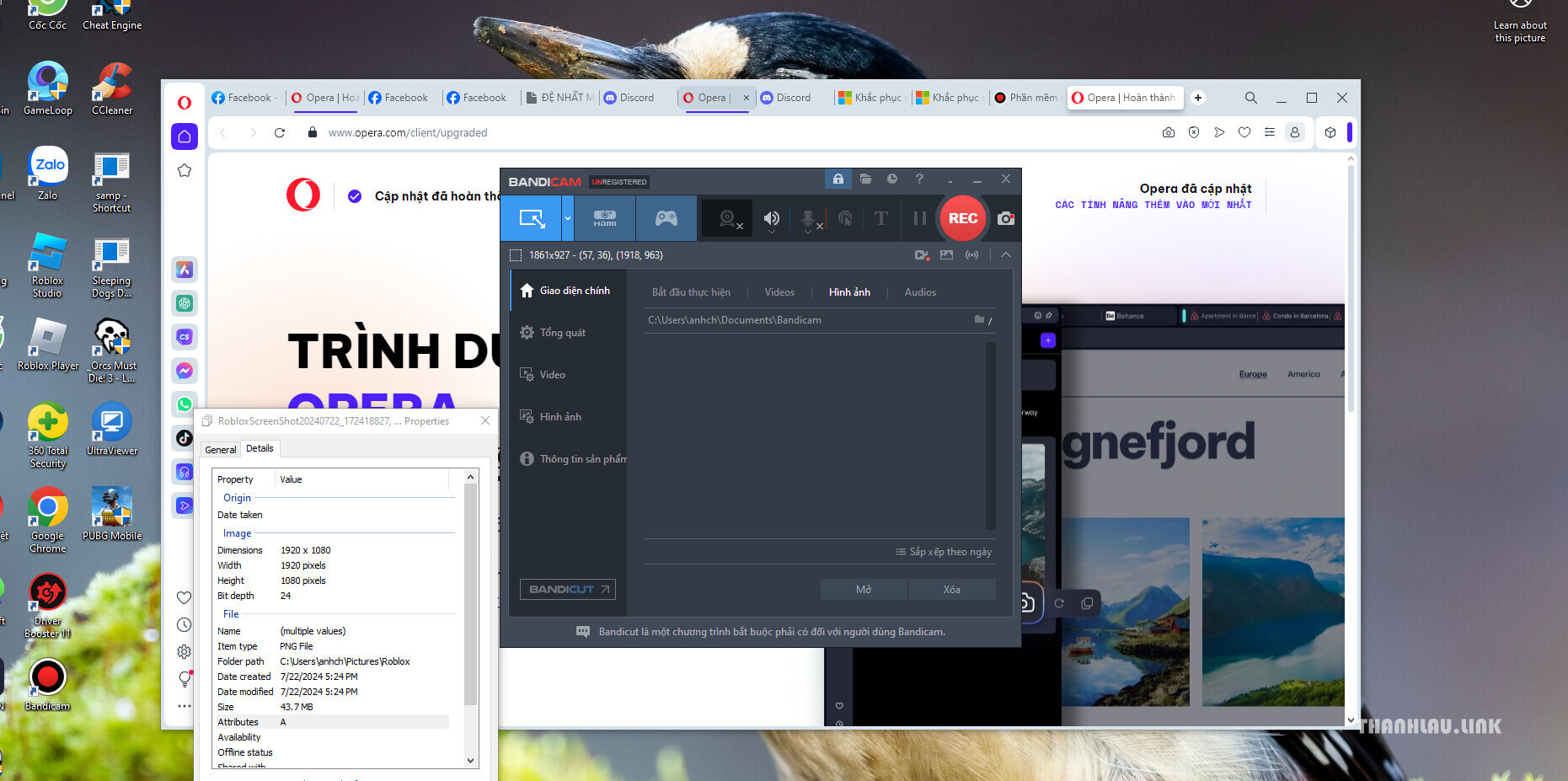Click the video recording indicator icon
Viewport: 1568px width, 781px height.
[x=921, y=254]
